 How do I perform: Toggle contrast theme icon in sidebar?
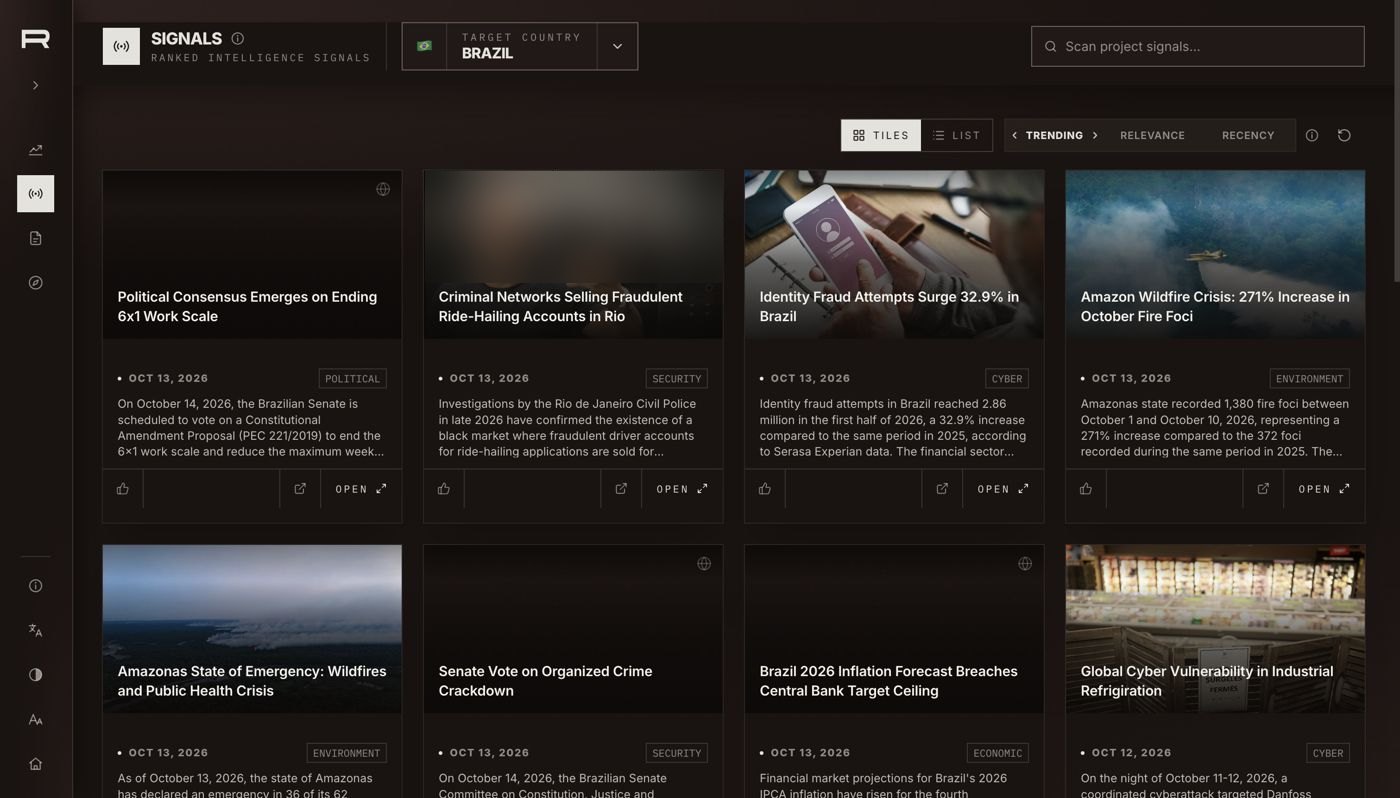pos(35,675)
